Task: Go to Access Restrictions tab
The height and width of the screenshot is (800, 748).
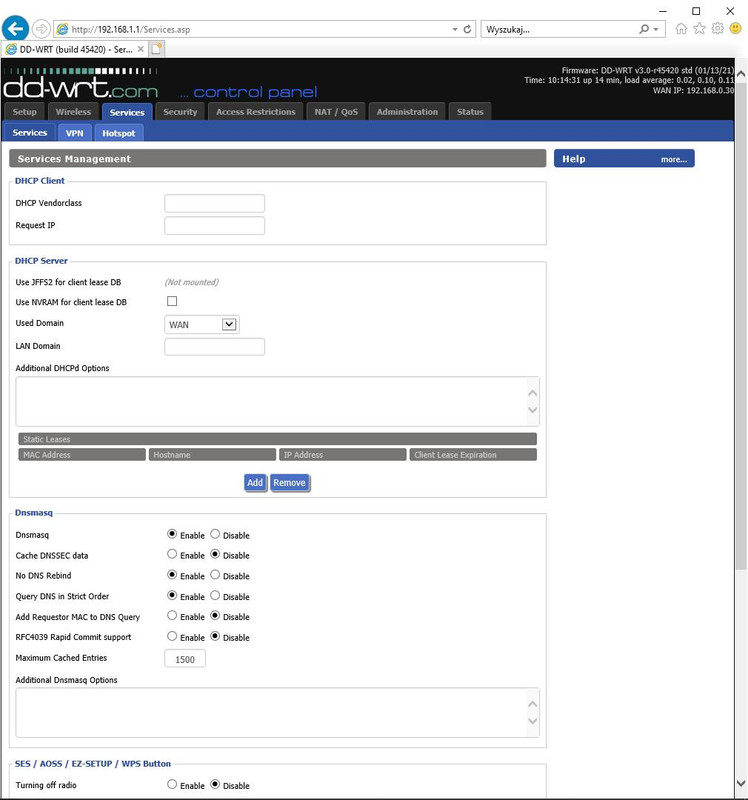Action: 256,112
